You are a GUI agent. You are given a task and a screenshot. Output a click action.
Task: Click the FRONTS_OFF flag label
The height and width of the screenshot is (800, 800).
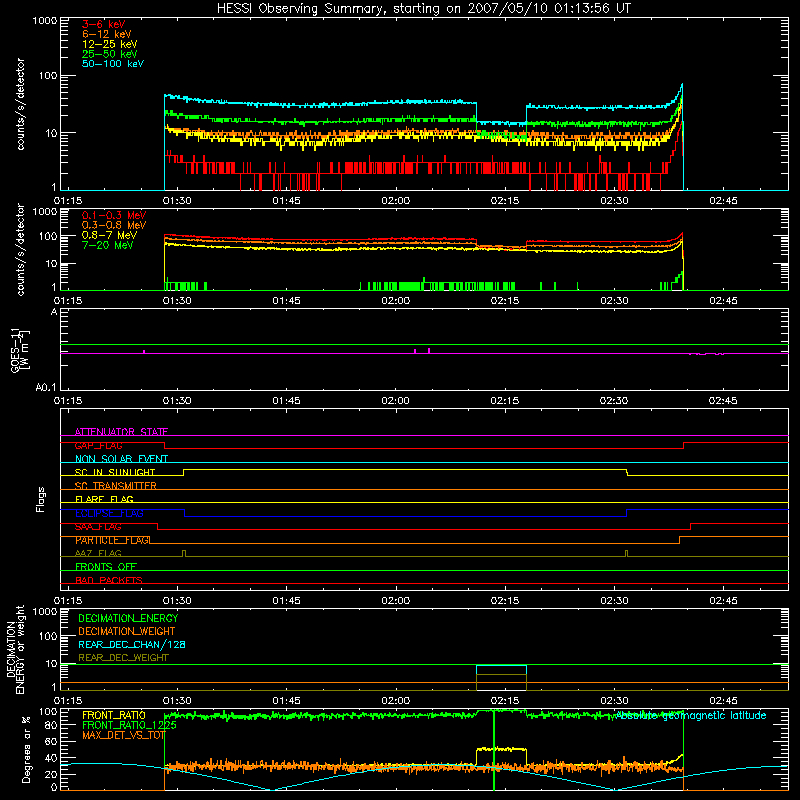106,567
